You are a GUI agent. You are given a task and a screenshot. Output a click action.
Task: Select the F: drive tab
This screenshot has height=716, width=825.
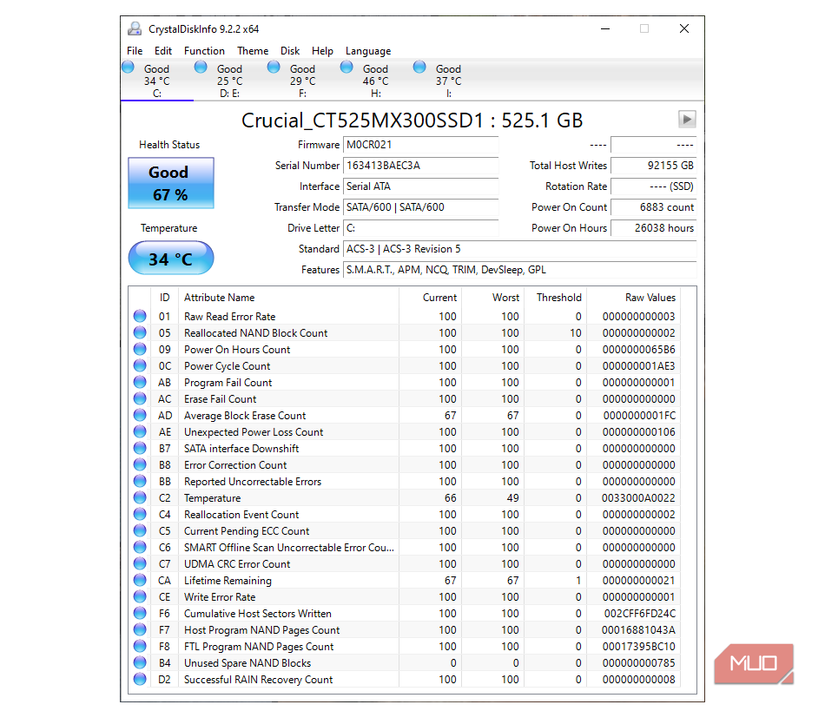[303, 80]
